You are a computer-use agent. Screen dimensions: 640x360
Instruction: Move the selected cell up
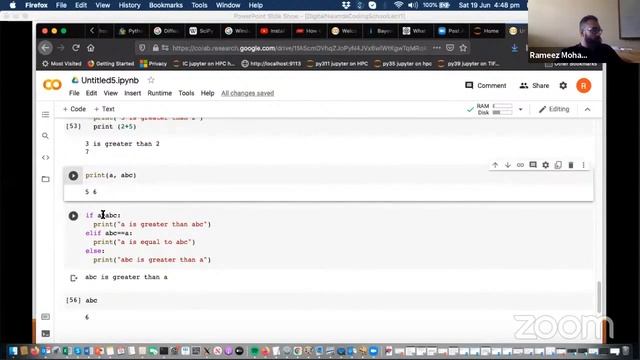495,165
